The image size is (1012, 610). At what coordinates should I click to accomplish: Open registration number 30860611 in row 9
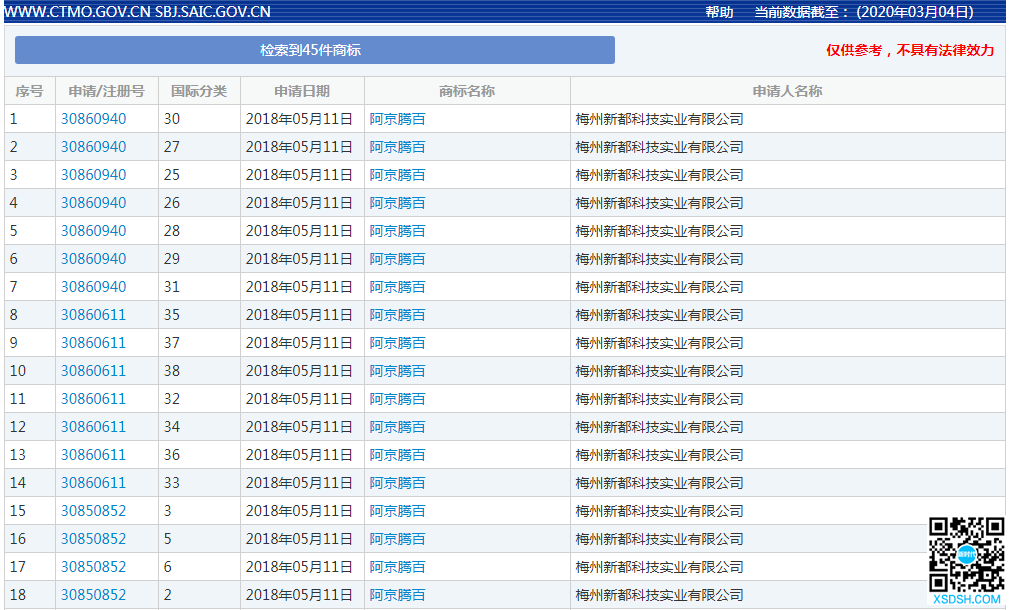(94, 343)
